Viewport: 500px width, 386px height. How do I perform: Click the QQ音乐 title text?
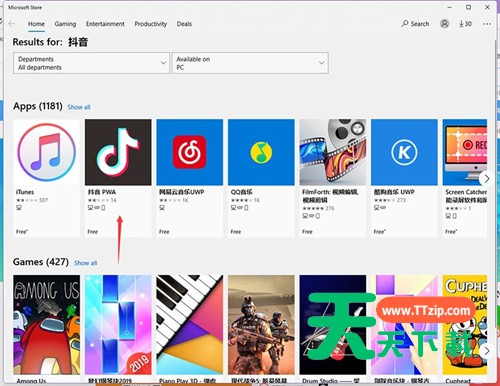(x=242, y=192)
